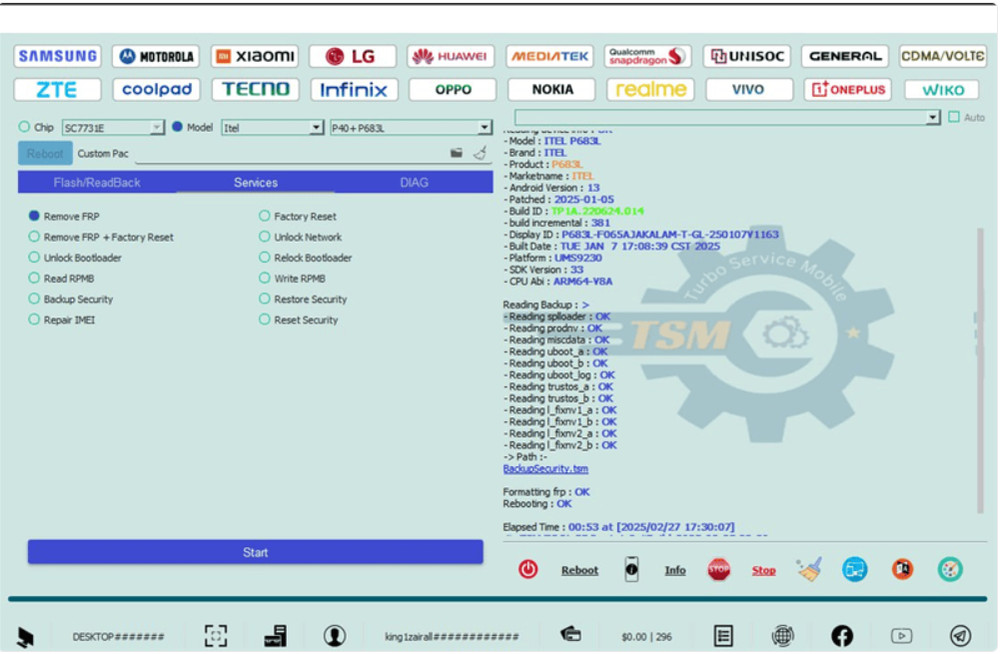Viewport: 1000px width, 654px height.
Task: Select Factory Reset in services list
Action: tap(262, 214)
